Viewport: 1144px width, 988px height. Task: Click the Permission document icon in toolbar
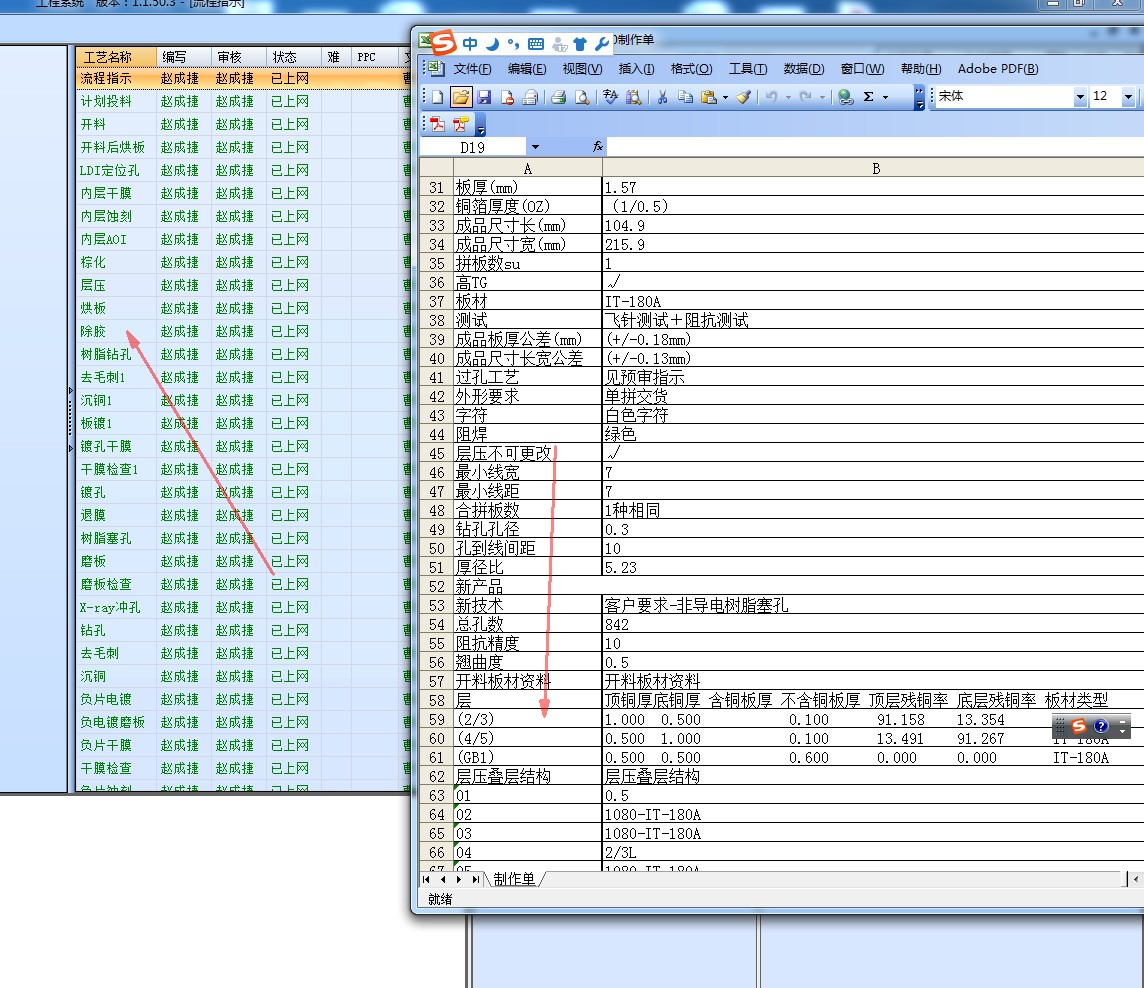click(507, 96)
